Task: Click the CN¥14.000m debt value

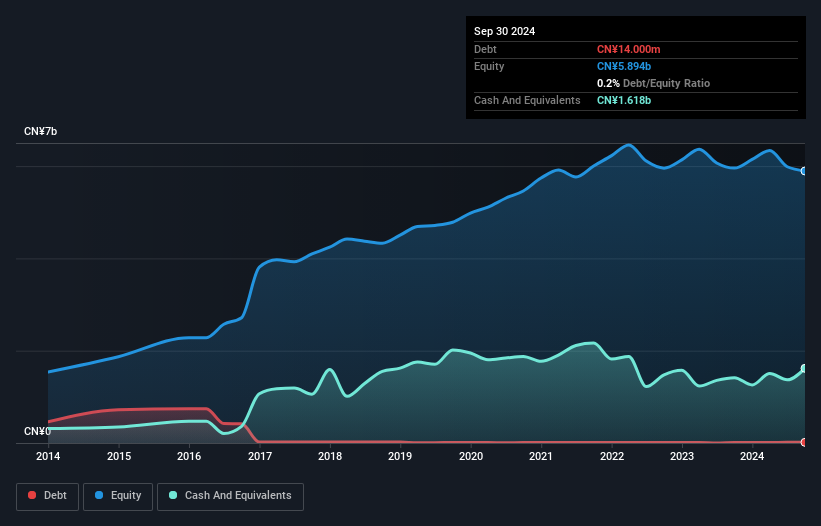Action: [x=628, y=49]
